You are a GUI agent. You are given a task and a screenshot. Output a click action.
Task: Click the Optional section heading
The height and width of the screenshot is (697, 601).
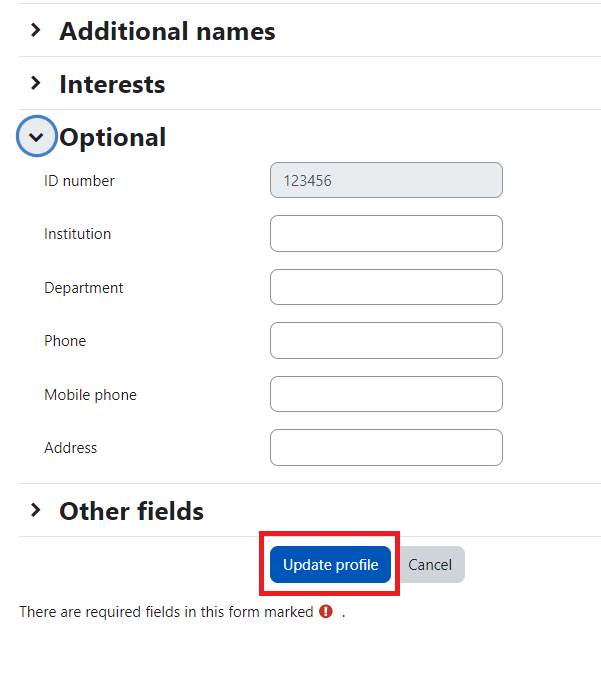[x=113, y=137]
